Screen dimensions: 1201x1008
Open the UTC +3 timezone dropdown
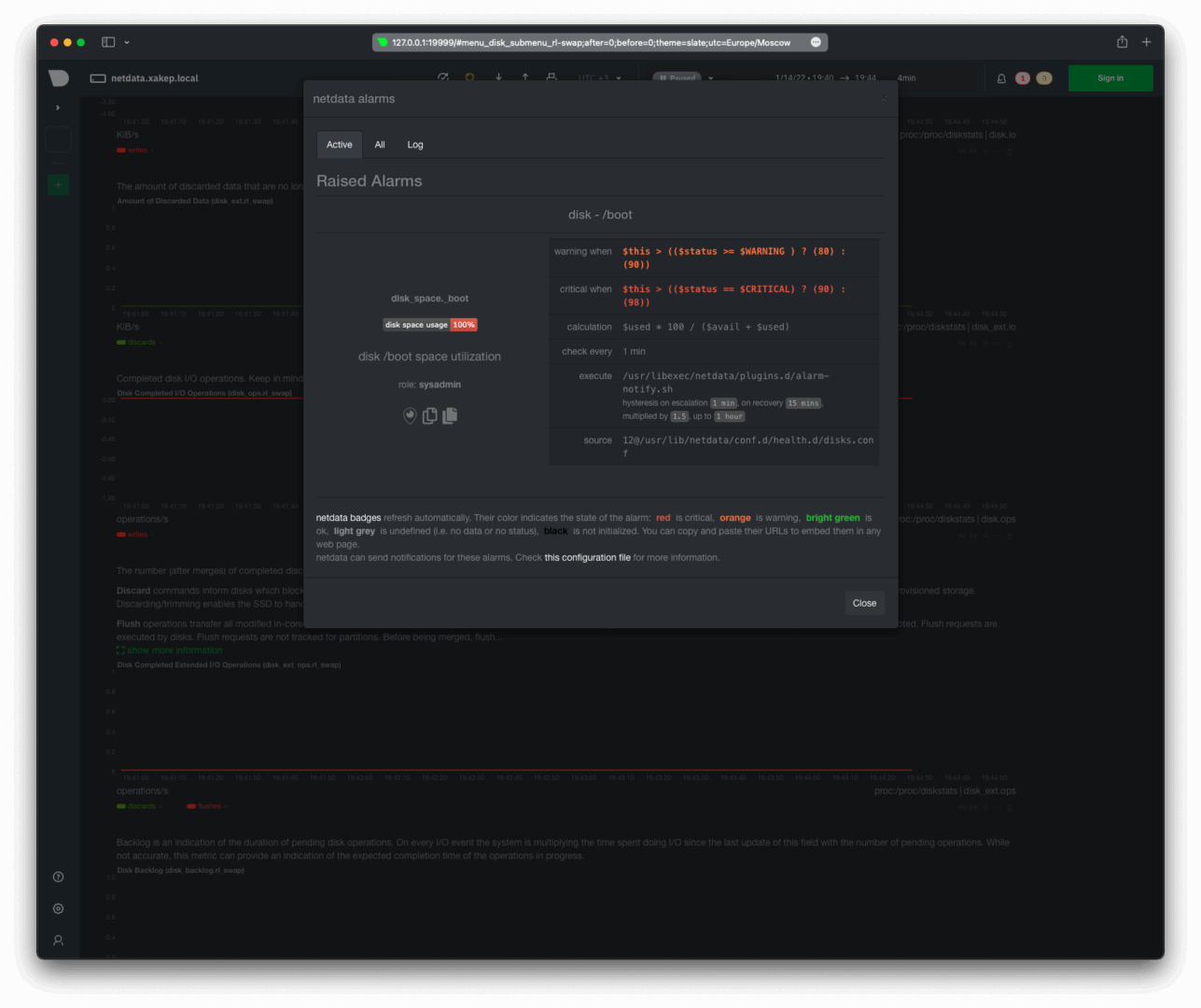point(595,78)
